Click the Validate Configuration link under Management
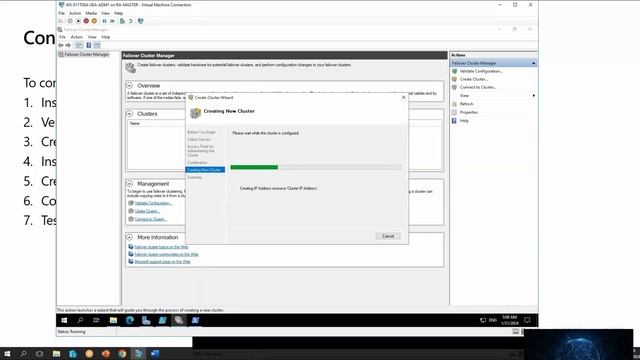Image resolution: width=640 pixels, height=360 pixels. click(x=153, y=203)
